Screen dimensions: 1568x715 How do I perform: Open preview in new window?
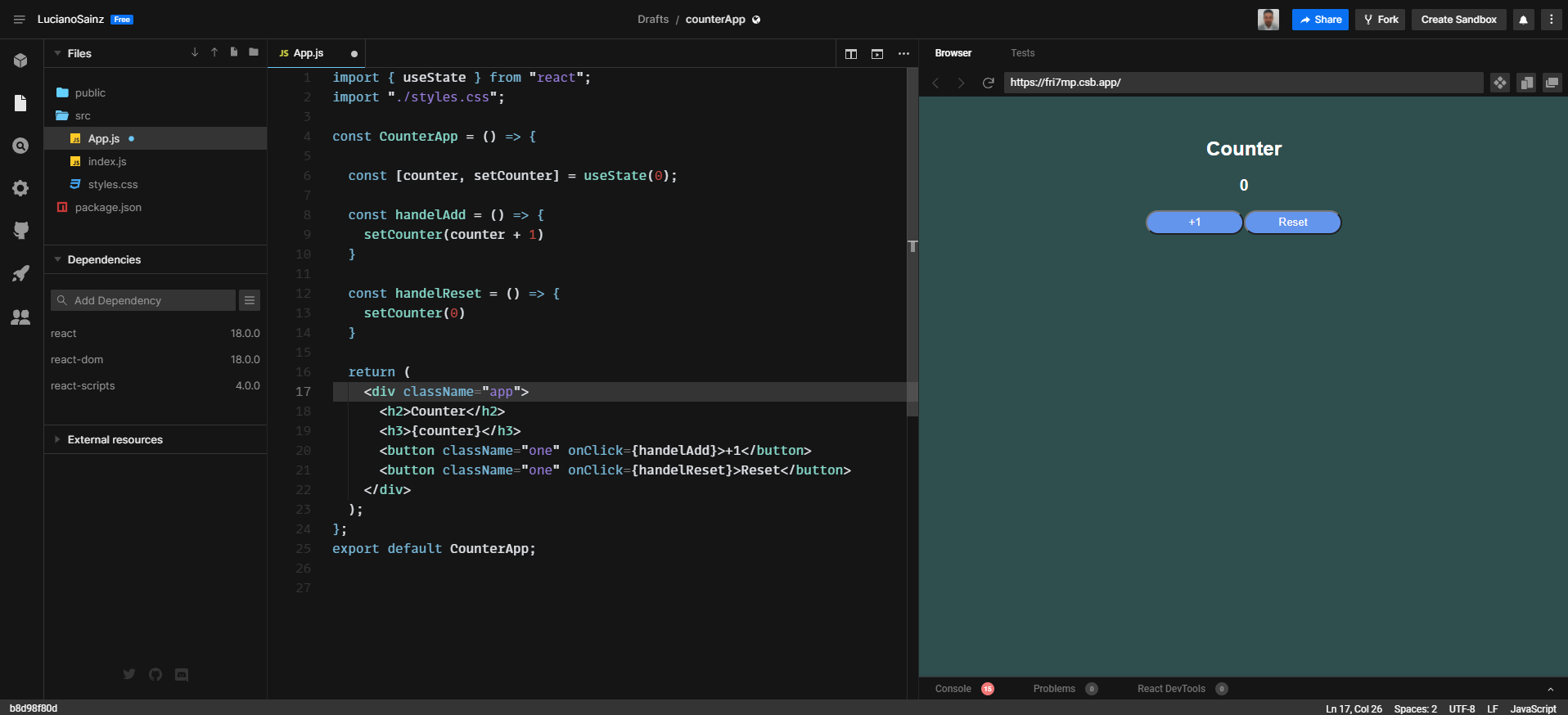[x=1552, y=83]
